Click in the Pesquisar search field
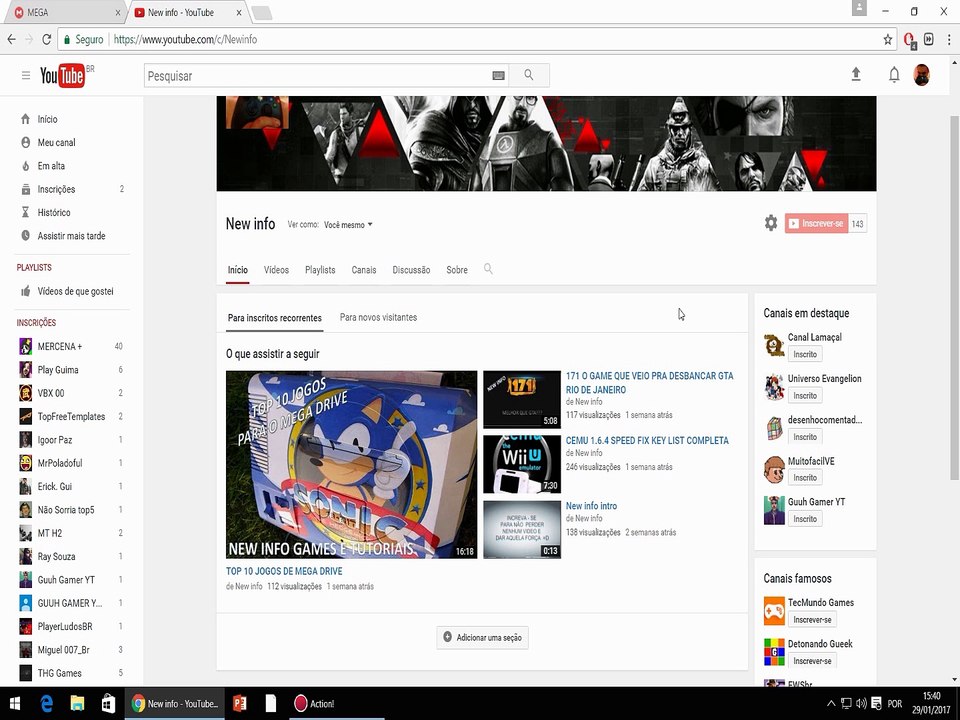 tap(318, 75)
